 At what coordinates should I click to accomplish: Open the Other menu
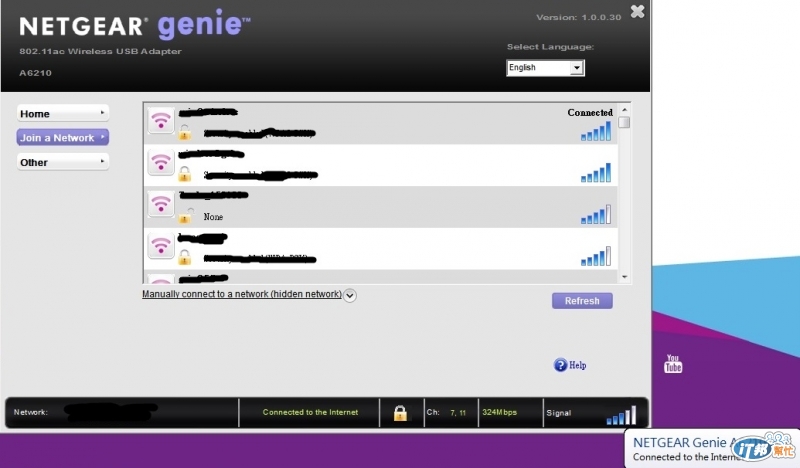coord(63,162)
